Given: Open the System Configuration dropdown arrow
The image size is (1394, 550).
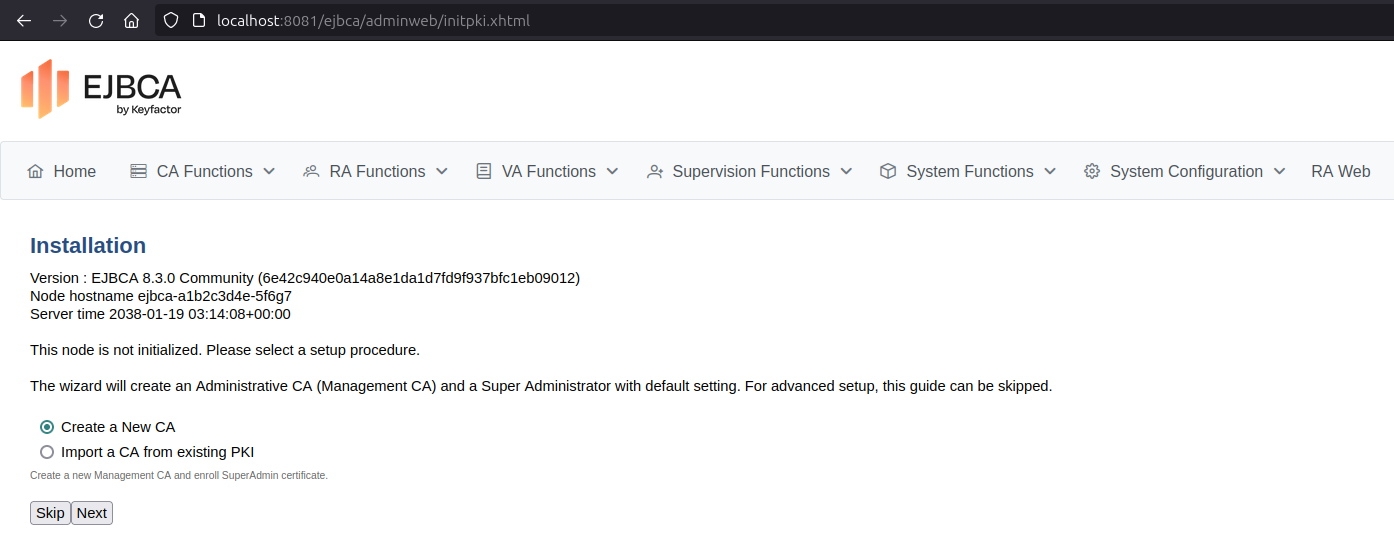Looking at the screenshot, I should point(1279,172).
